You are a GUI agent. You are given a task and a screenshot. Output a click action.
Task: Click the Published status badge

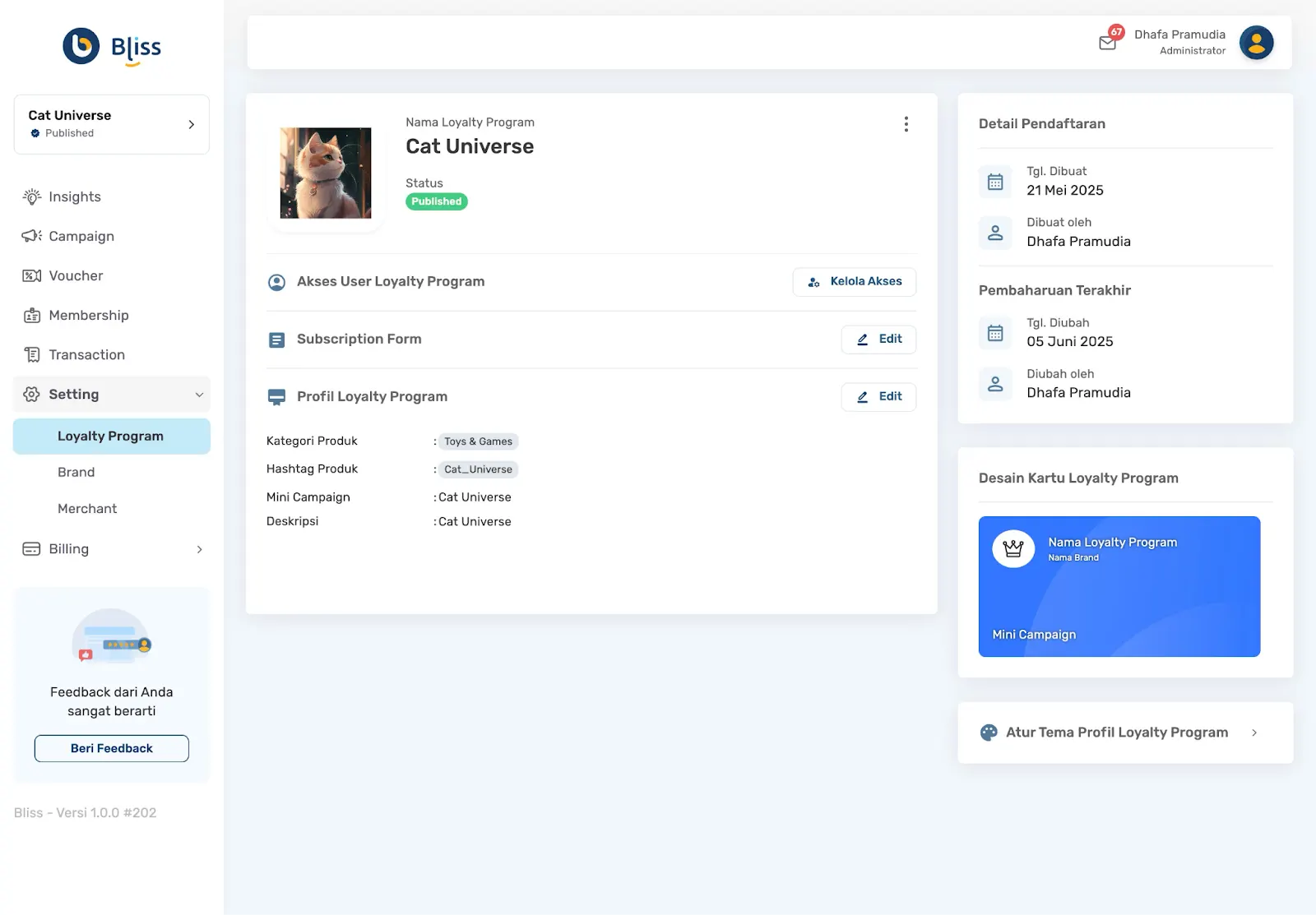tap(437, 201)
